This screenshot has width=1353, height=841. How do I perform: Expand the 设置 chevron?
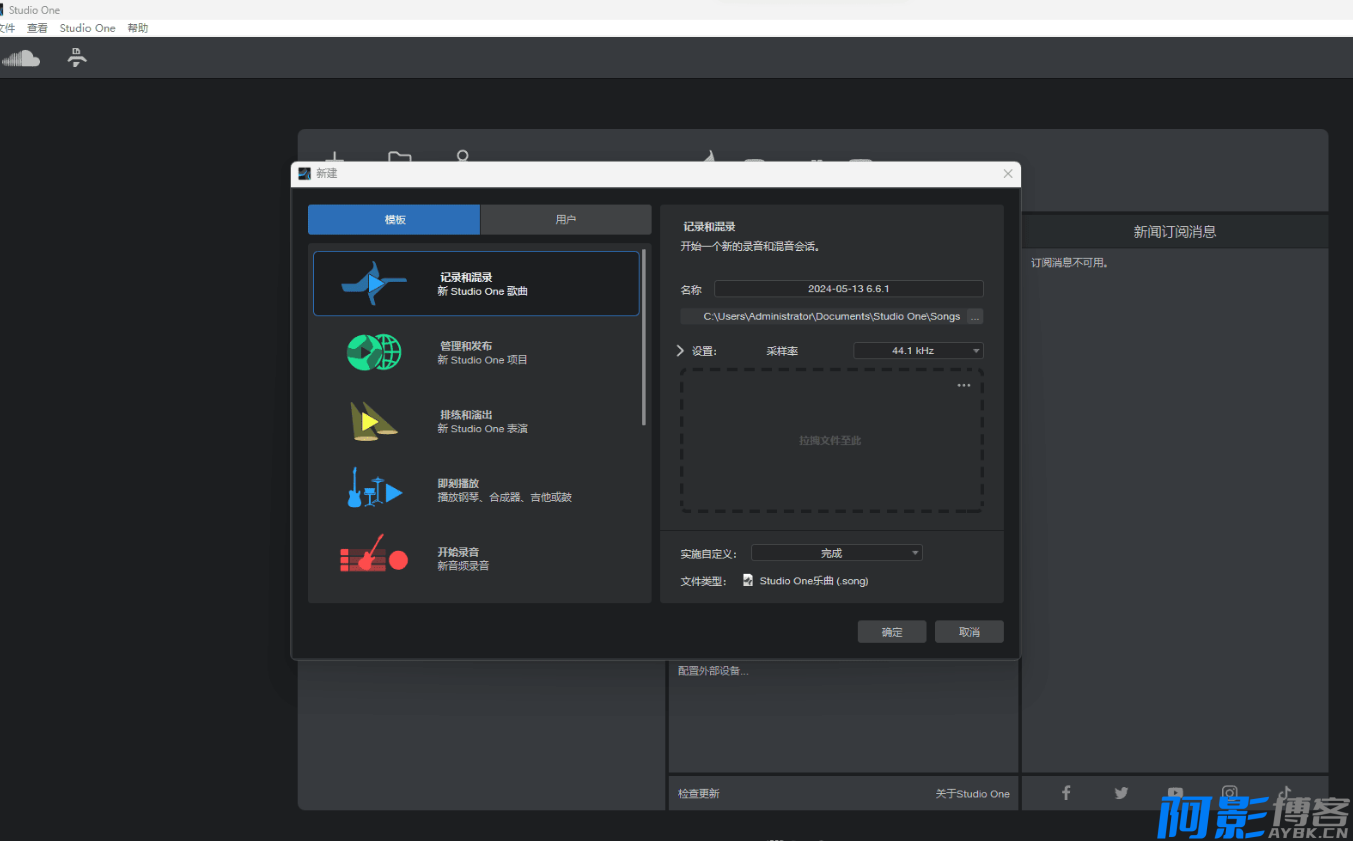681,351
